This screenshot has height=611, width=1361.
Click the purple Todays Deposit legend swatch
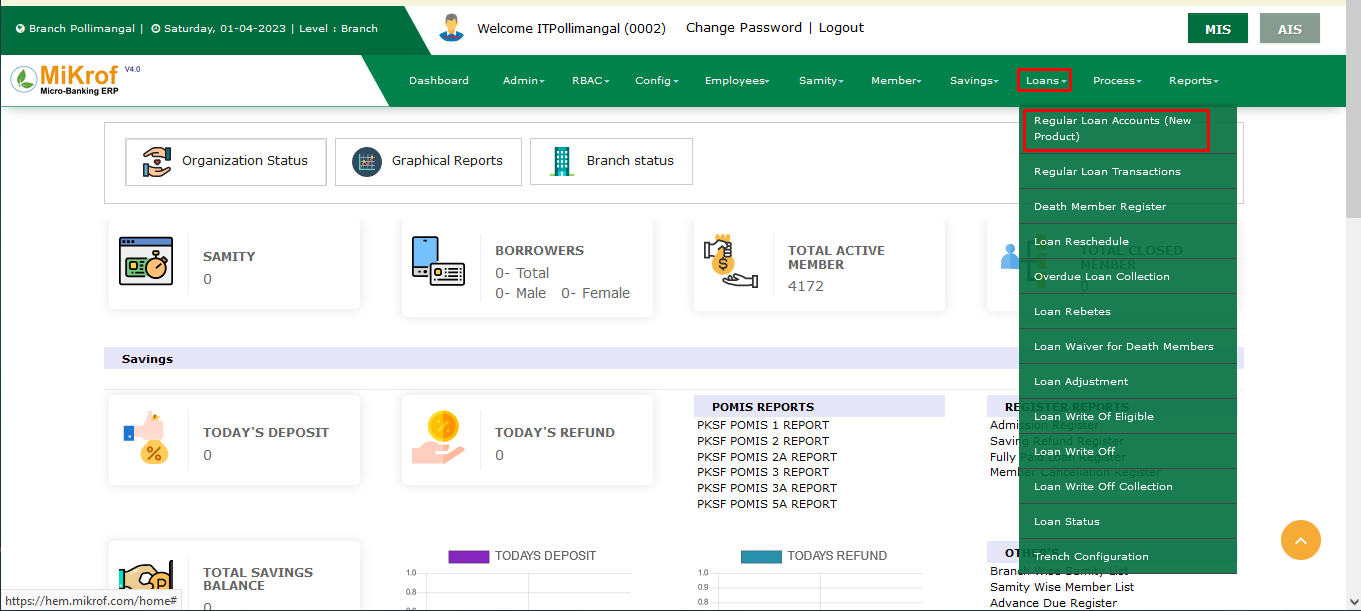468,556
